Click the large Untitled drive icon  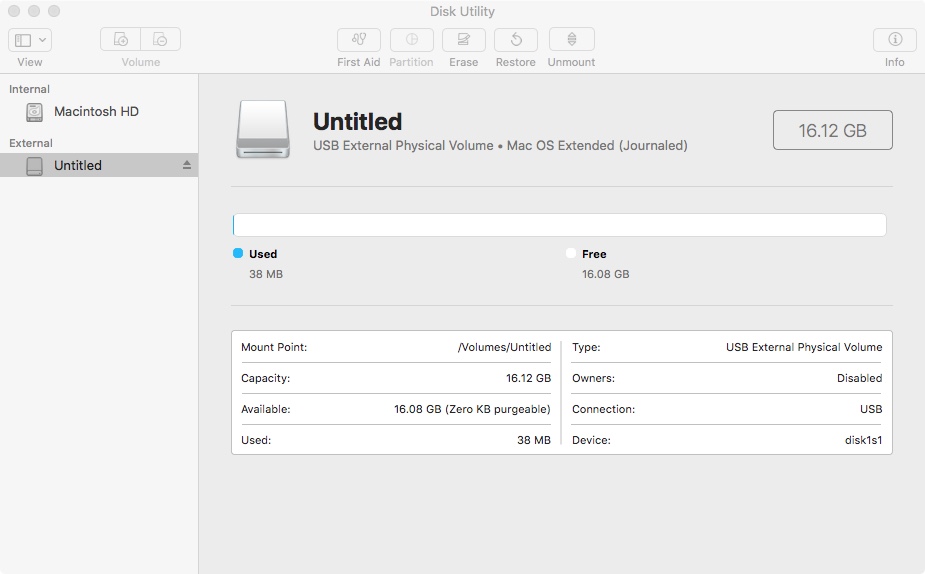tap(263, 129)
